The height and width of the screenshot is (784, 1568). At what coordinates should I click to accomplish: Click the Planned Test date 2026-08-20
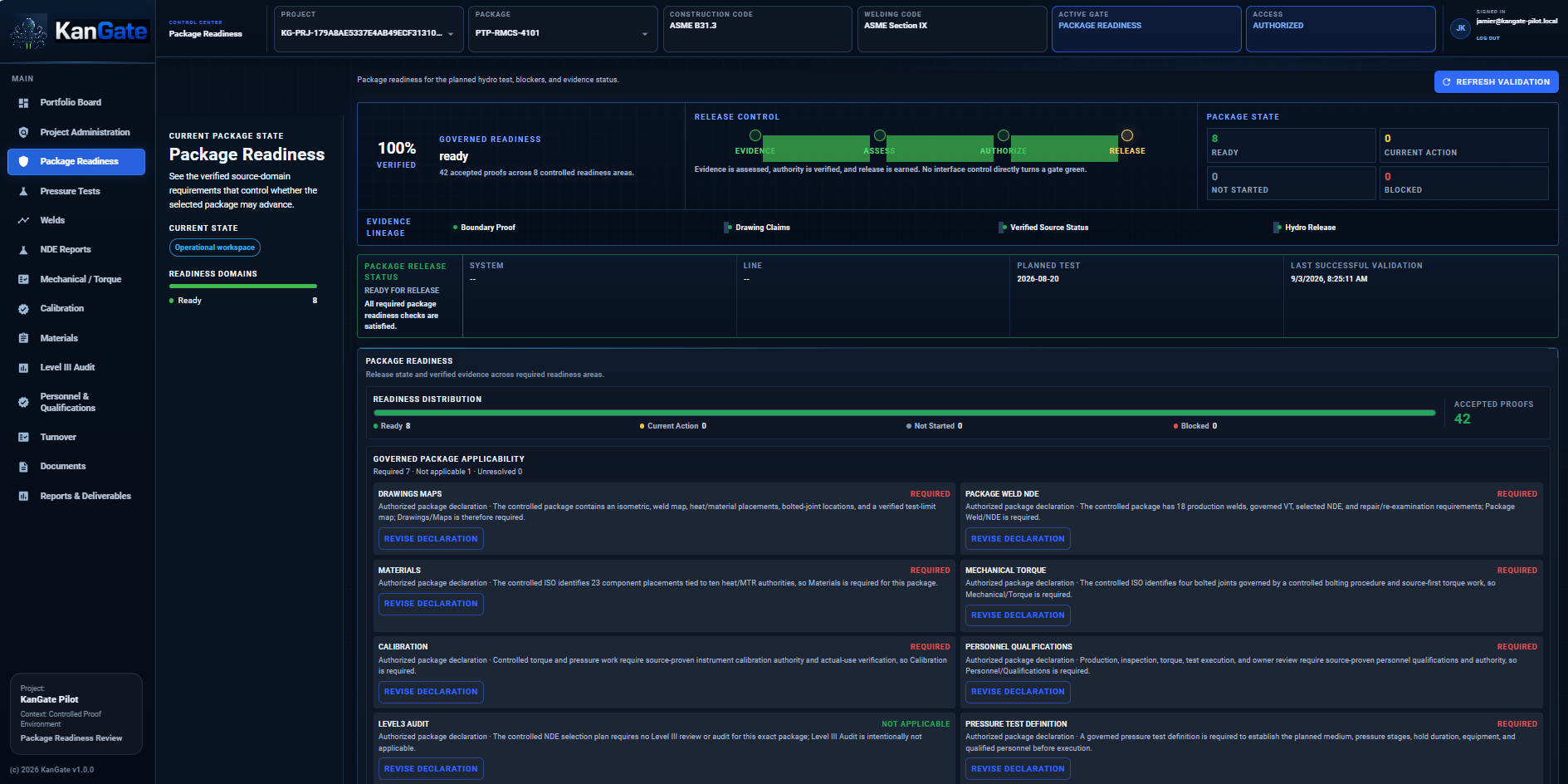(1038, 279)
